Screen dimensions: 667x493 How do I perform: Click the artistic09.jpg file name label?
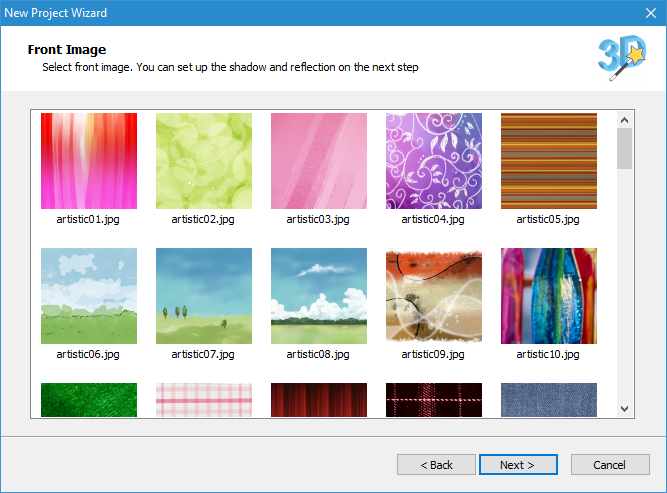coord(433,354)
